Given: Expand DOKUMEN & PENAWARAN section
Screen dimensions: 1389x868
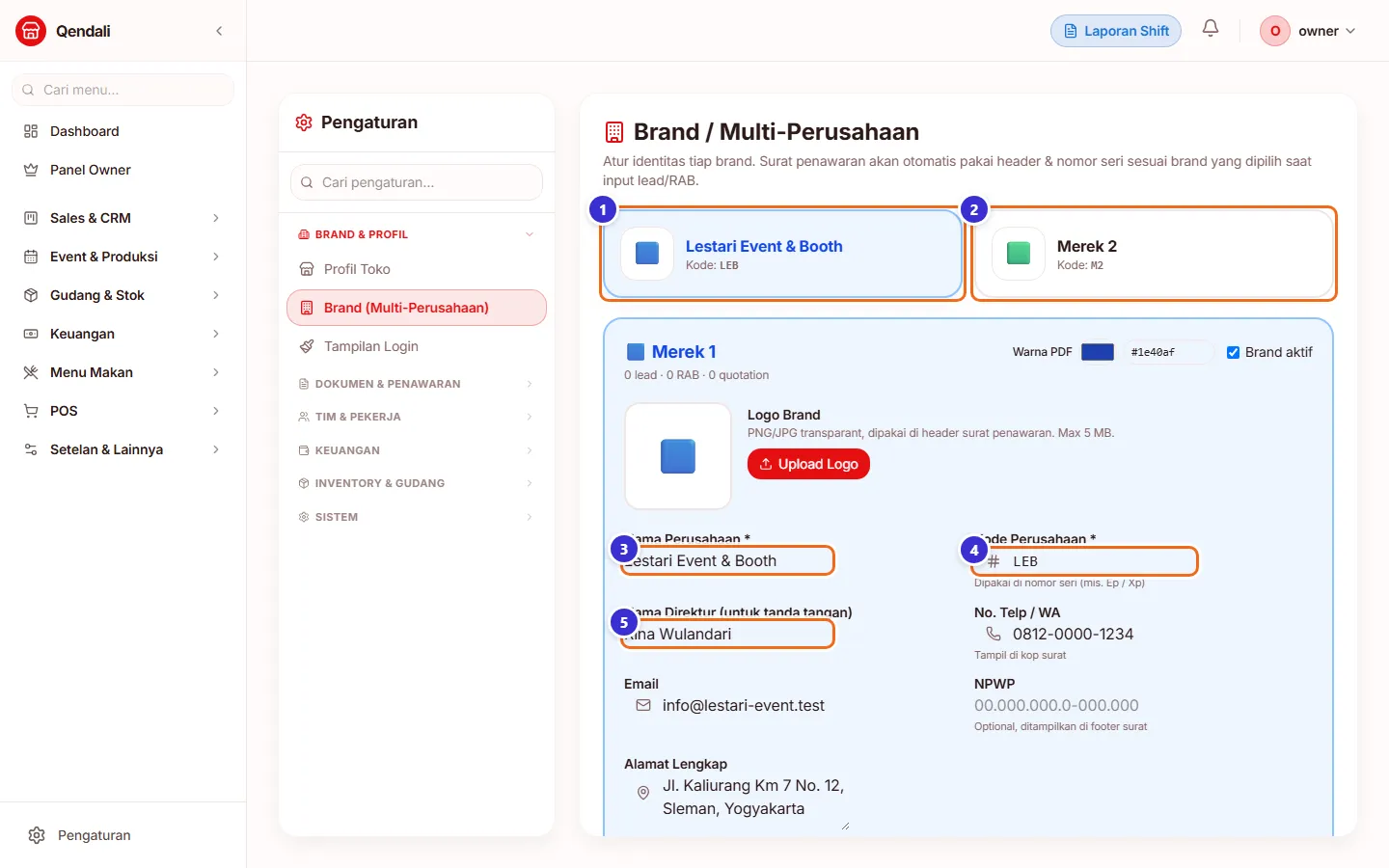Looking at the screenshot, I should click(417, 384).
